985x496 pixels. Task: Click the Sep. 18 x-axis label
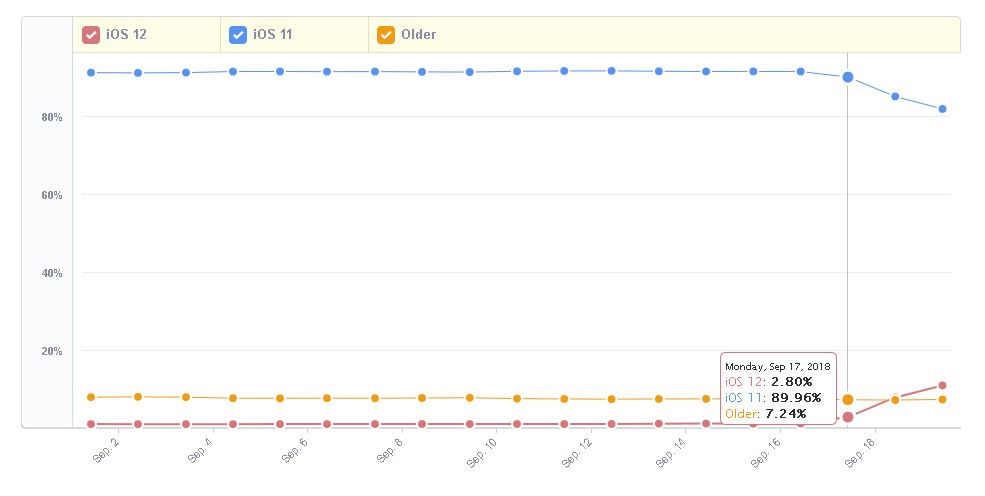[x=861, y=450]
